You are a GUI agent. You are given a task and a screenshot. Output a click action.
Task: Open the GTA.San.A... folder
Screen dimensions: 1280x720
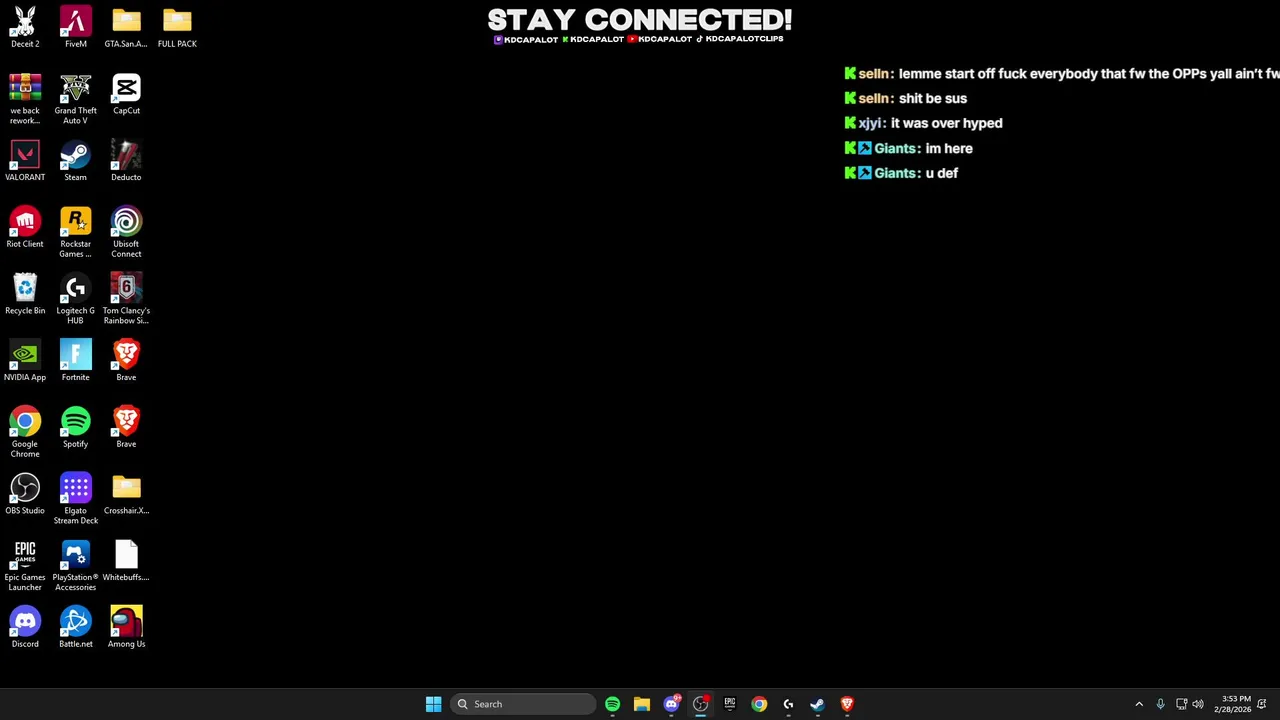pyautogui.click(x=126, y=27)
